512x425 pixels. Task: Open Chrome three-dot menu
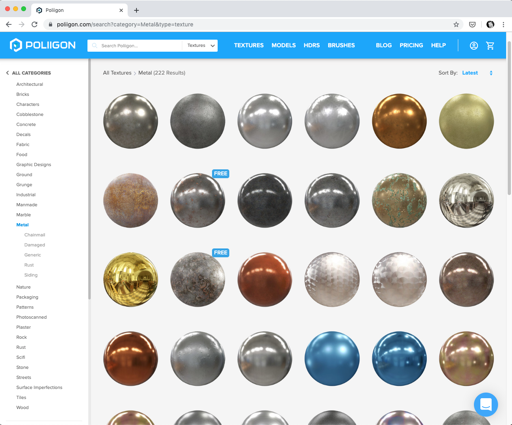503,24
